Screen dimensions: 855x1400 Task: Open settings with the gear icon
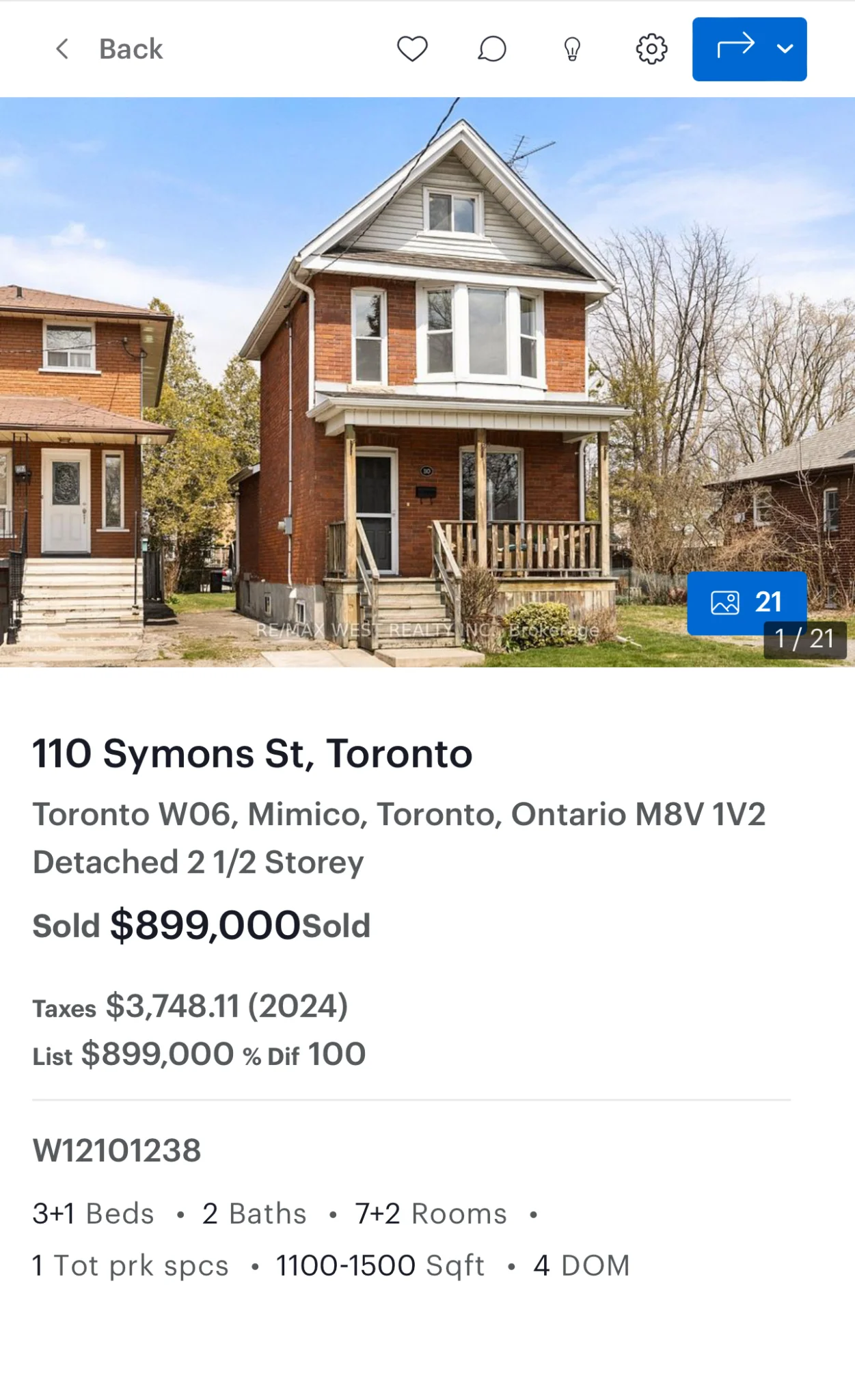[651, 49]
